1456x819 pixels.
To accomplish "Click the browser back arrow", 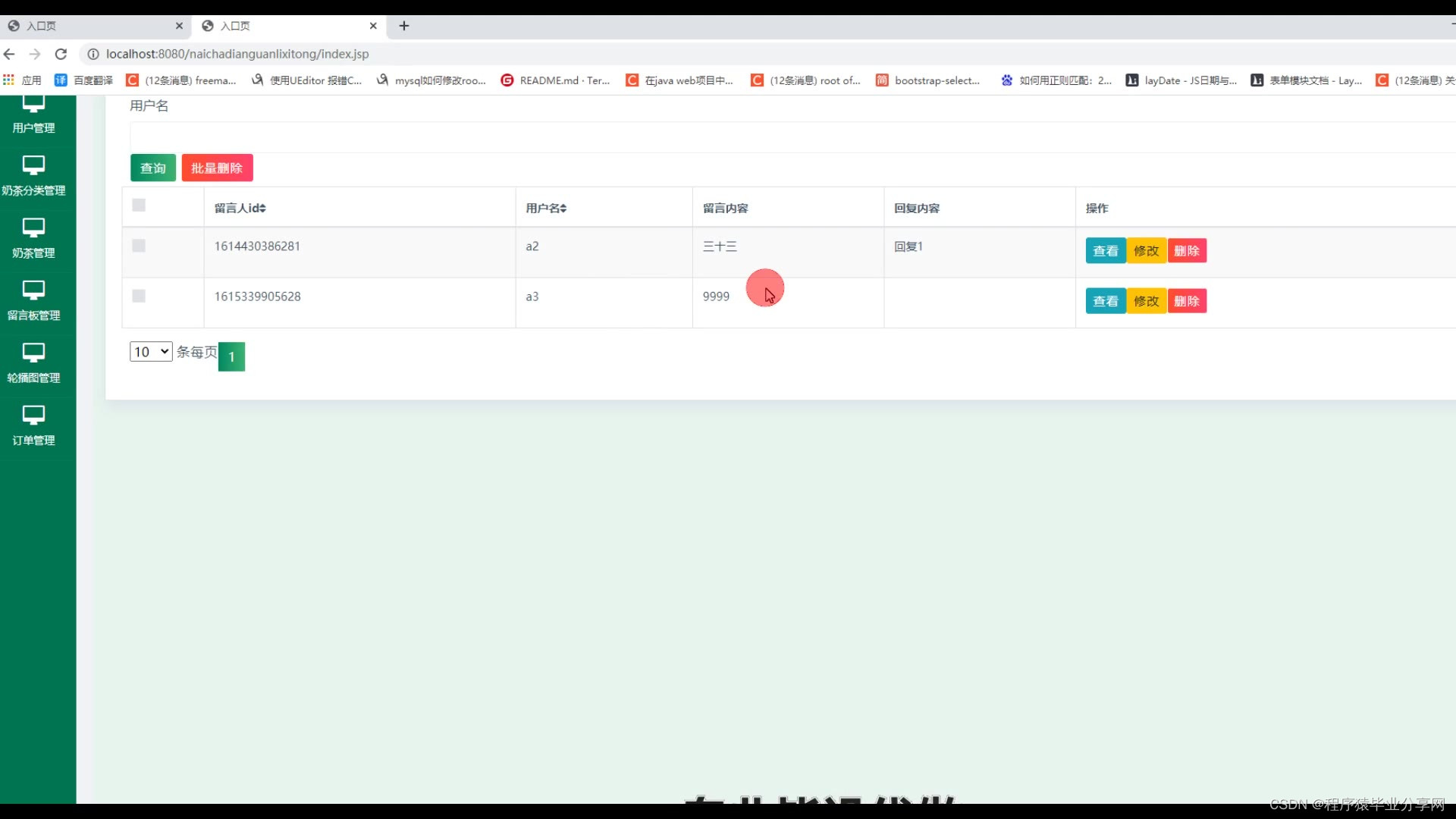I will [9, 54].
